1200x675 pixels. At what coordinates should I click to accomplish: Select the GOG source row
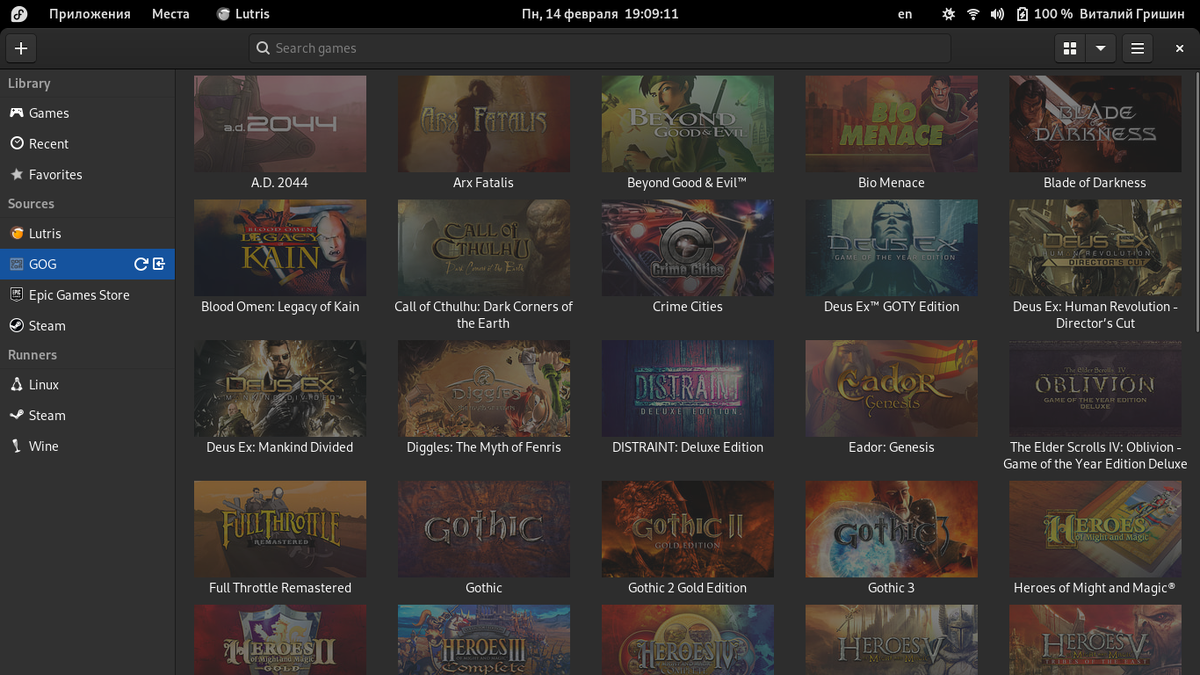pyautogui.click(x=87, y=264)
